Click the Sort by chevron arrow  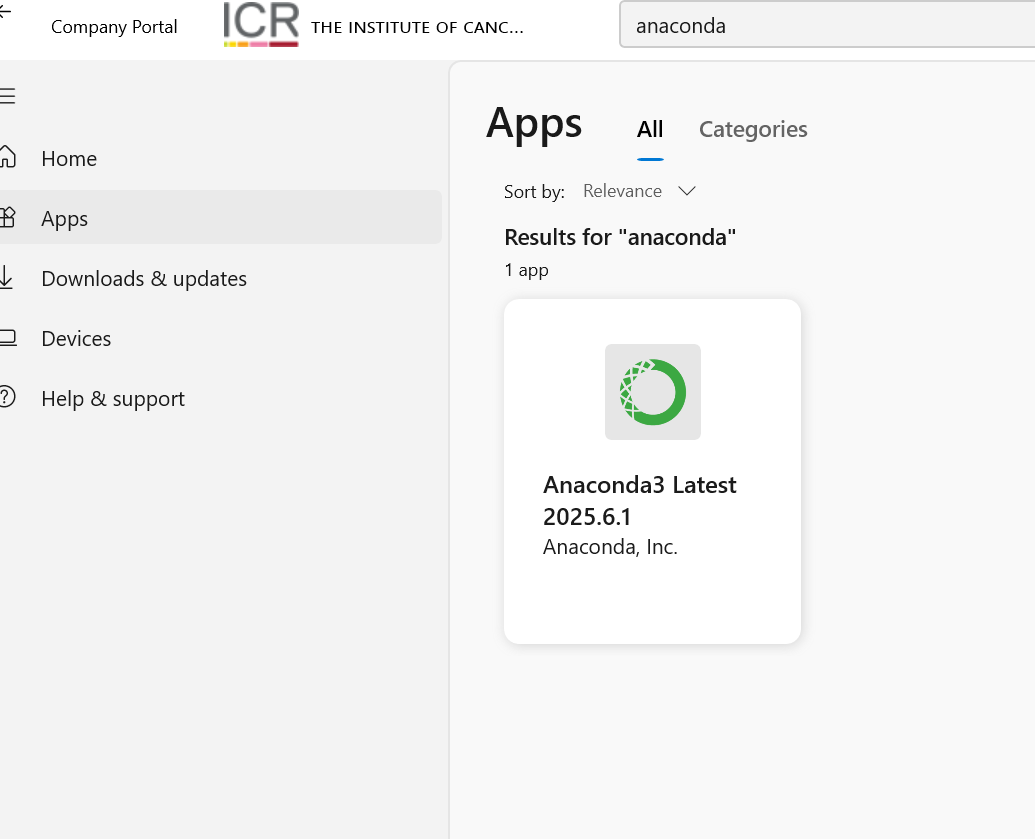(687, 191)
